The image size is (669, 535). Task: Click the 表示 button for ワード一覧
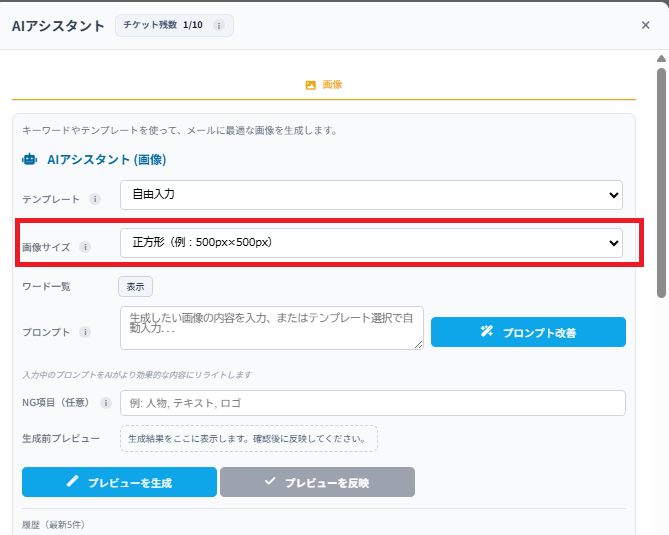coord(135,287)
